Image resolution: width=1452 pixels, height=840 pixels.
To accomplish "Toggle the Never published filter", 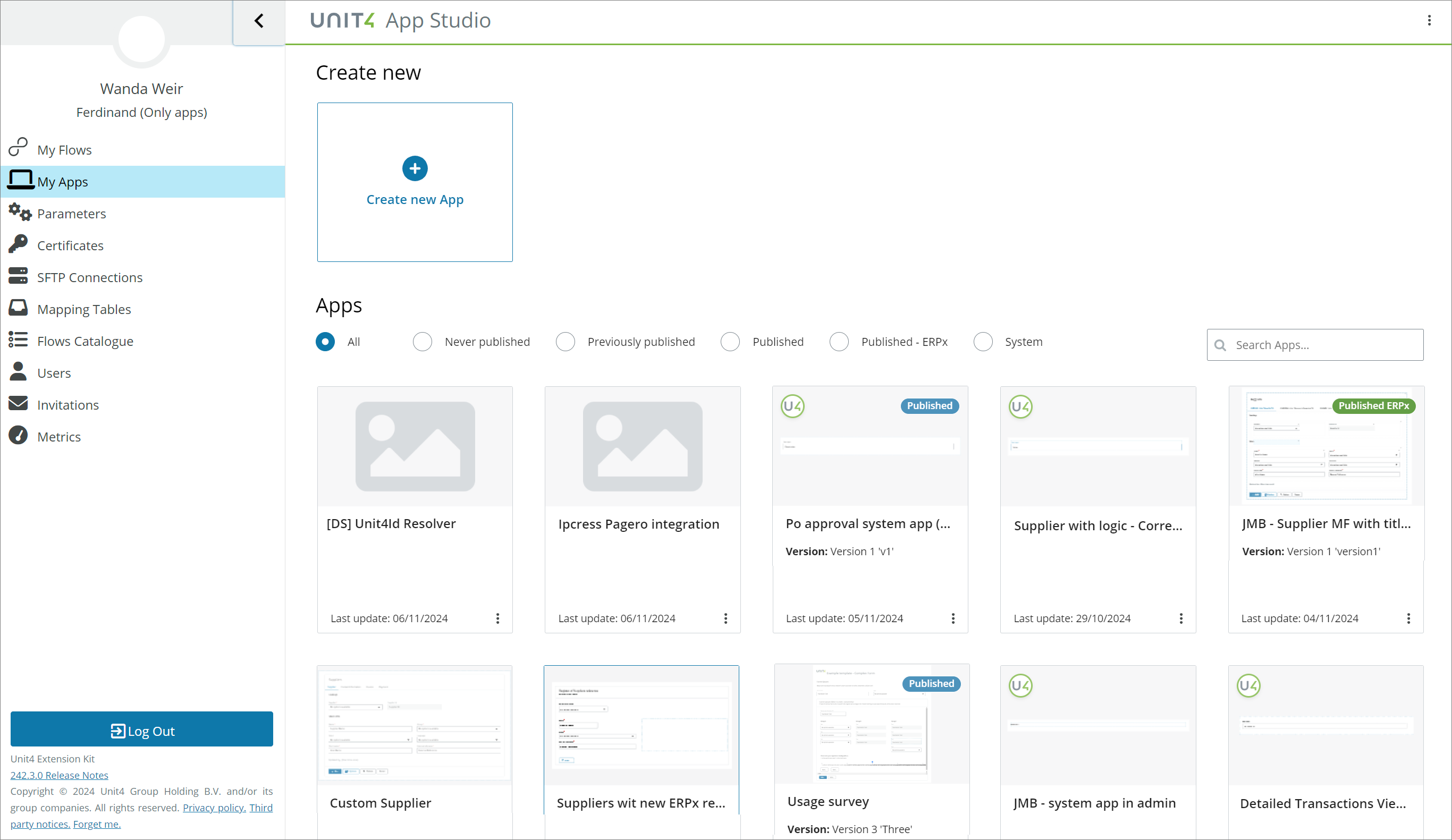I will pos(422,341).
